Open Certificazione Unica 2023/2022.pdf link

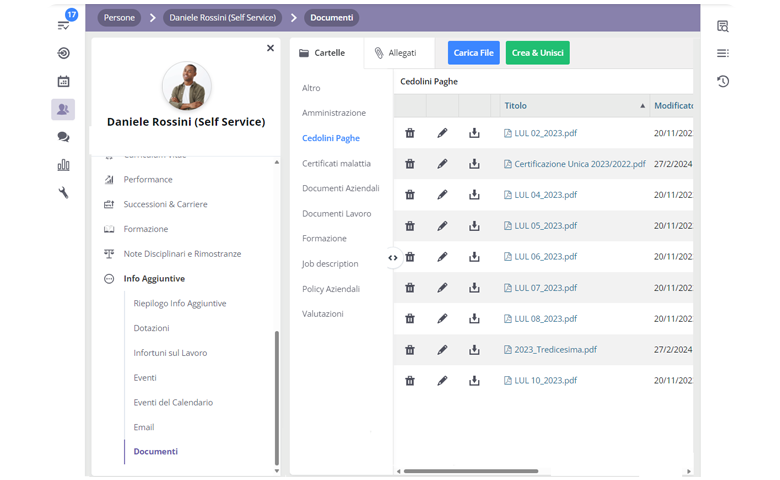(x=579, y=164)
